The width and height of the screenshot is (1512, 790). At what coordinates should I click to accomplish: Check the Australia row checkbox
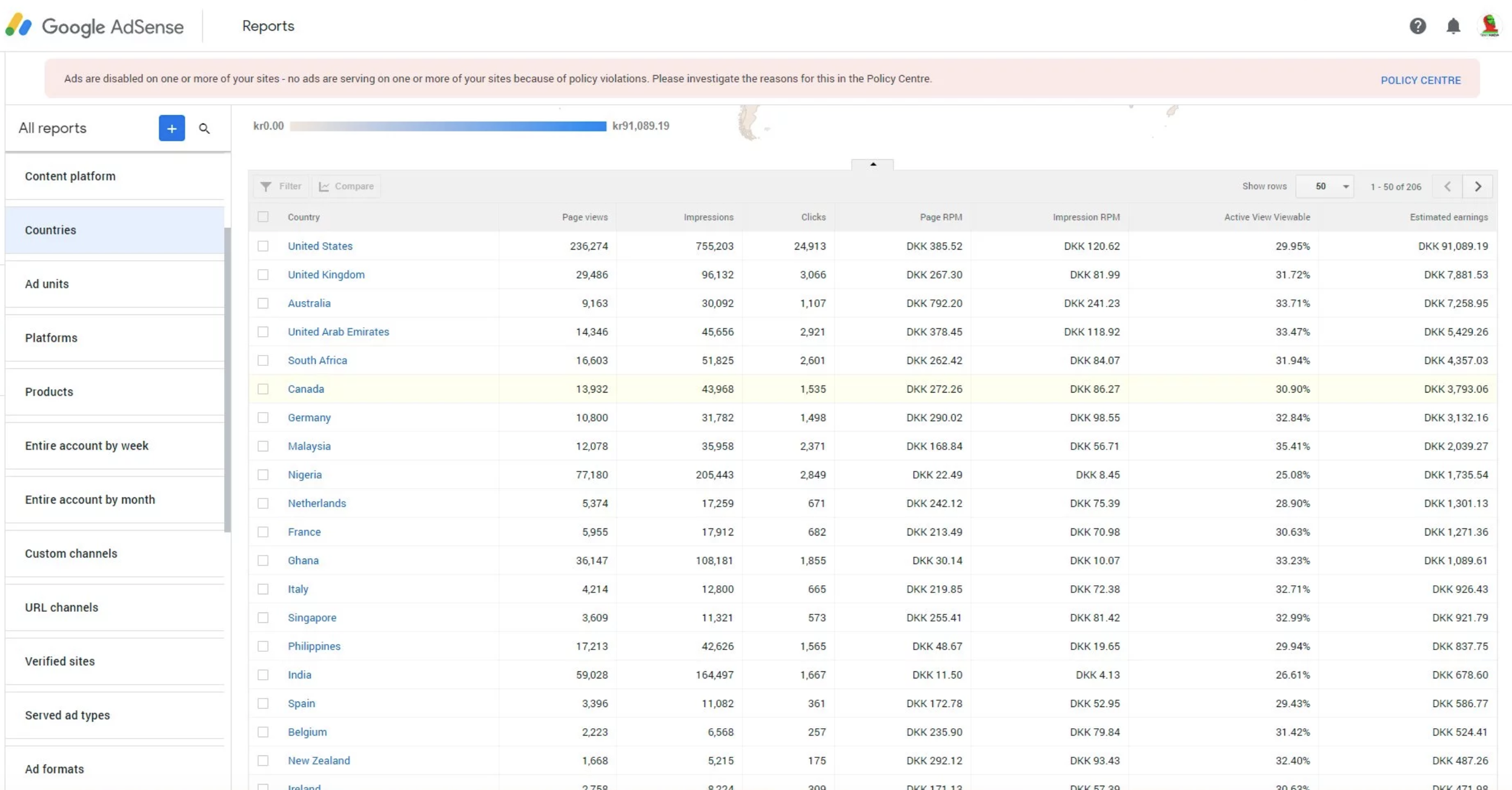click(263, 303)
